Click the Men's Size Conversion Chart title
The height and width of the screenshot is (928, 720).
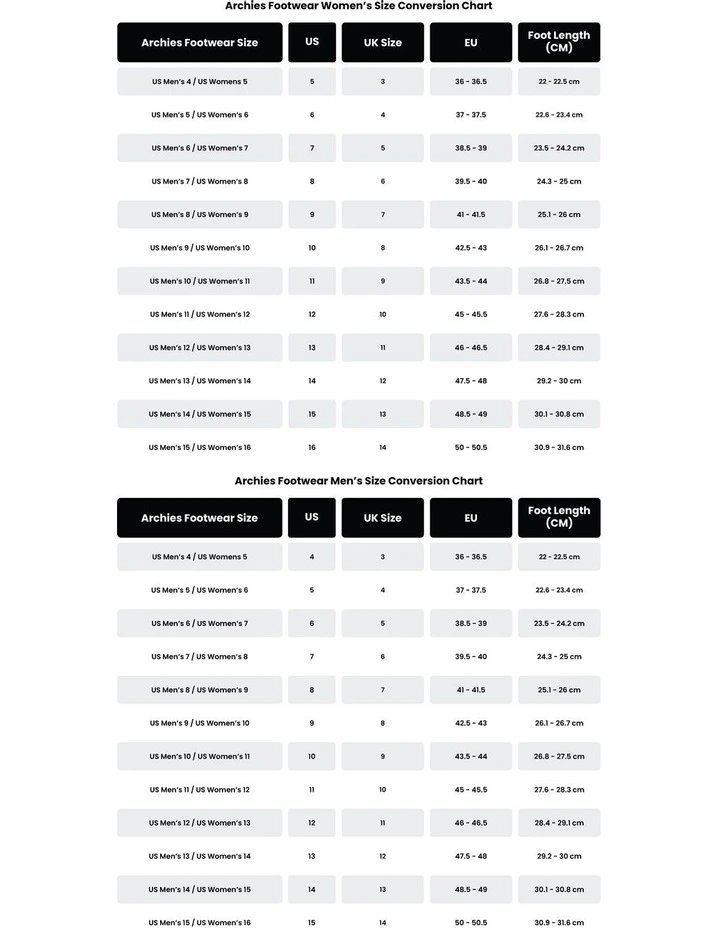359,481
